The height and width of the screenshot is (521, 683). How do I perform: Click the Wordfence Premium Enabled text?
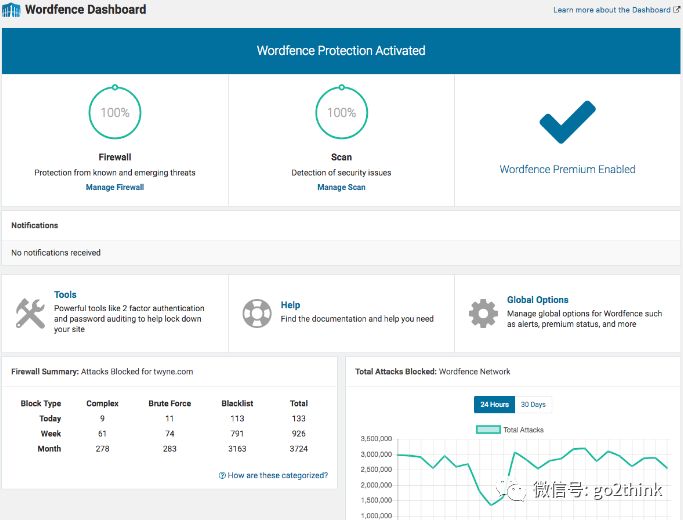coord(568,169)
